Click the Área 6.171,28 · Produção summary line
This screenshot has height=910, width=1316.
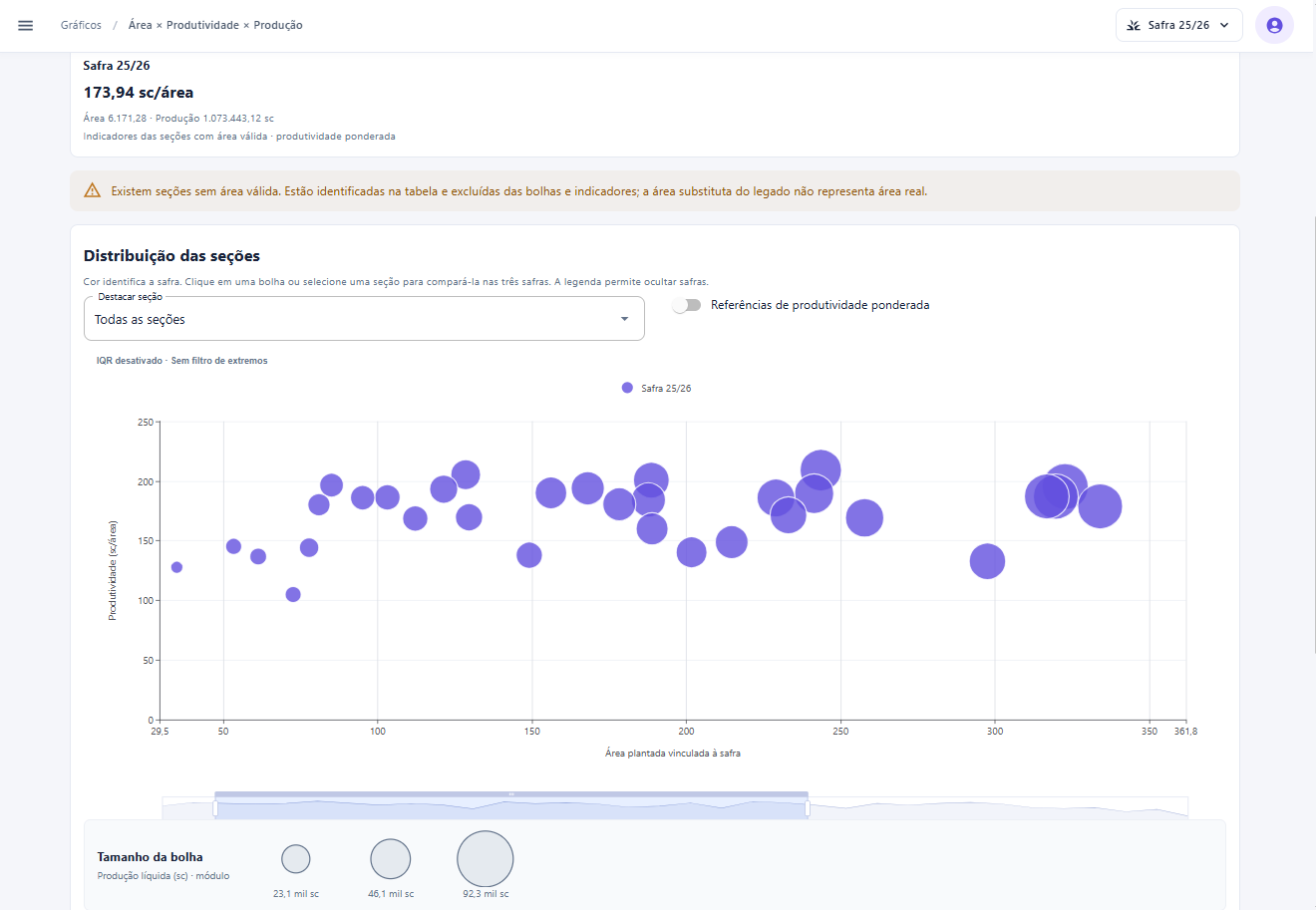pos(178,119)
